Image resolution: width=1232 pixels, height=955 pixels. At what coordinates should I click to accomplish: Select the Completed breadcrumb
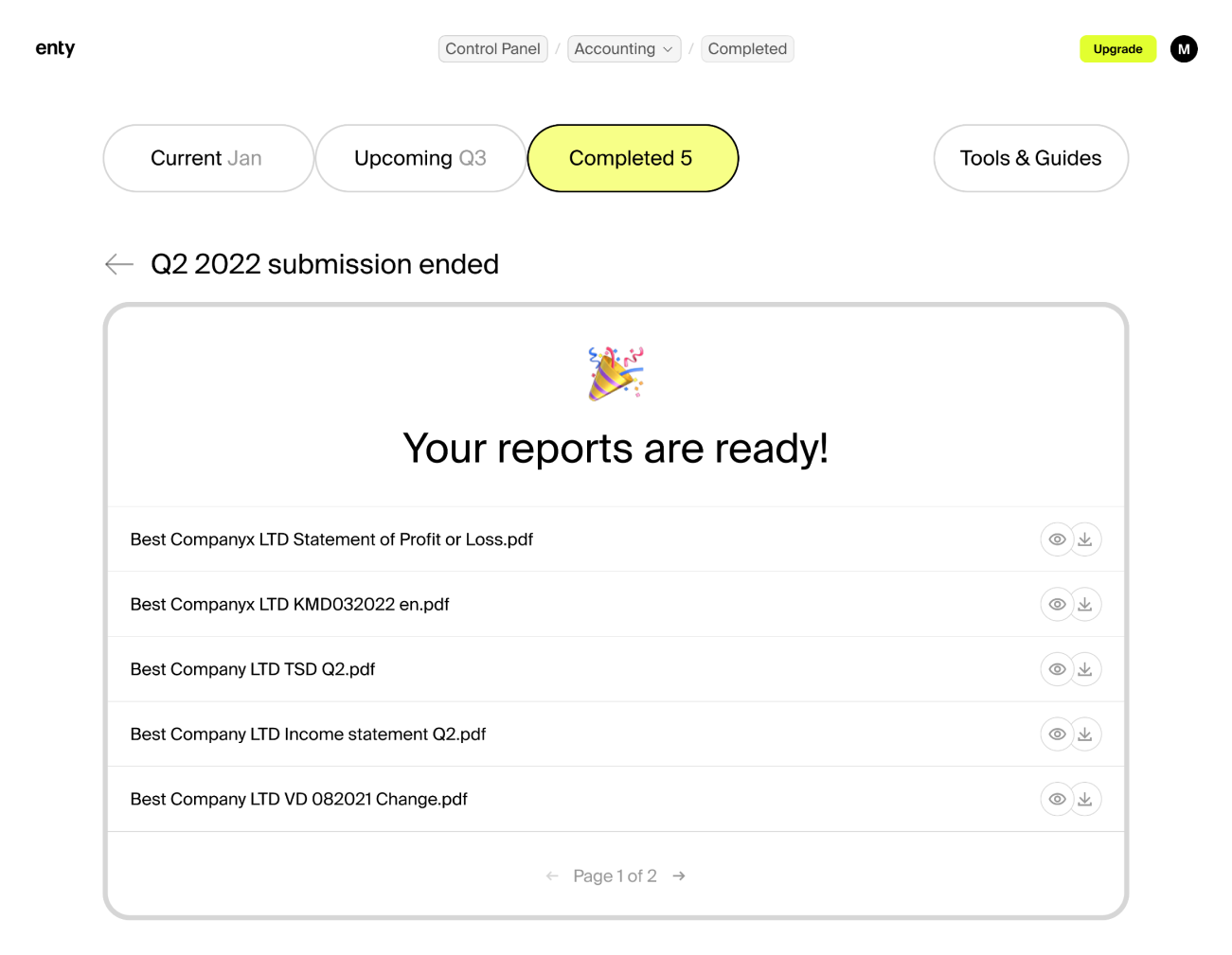[747, 49]
